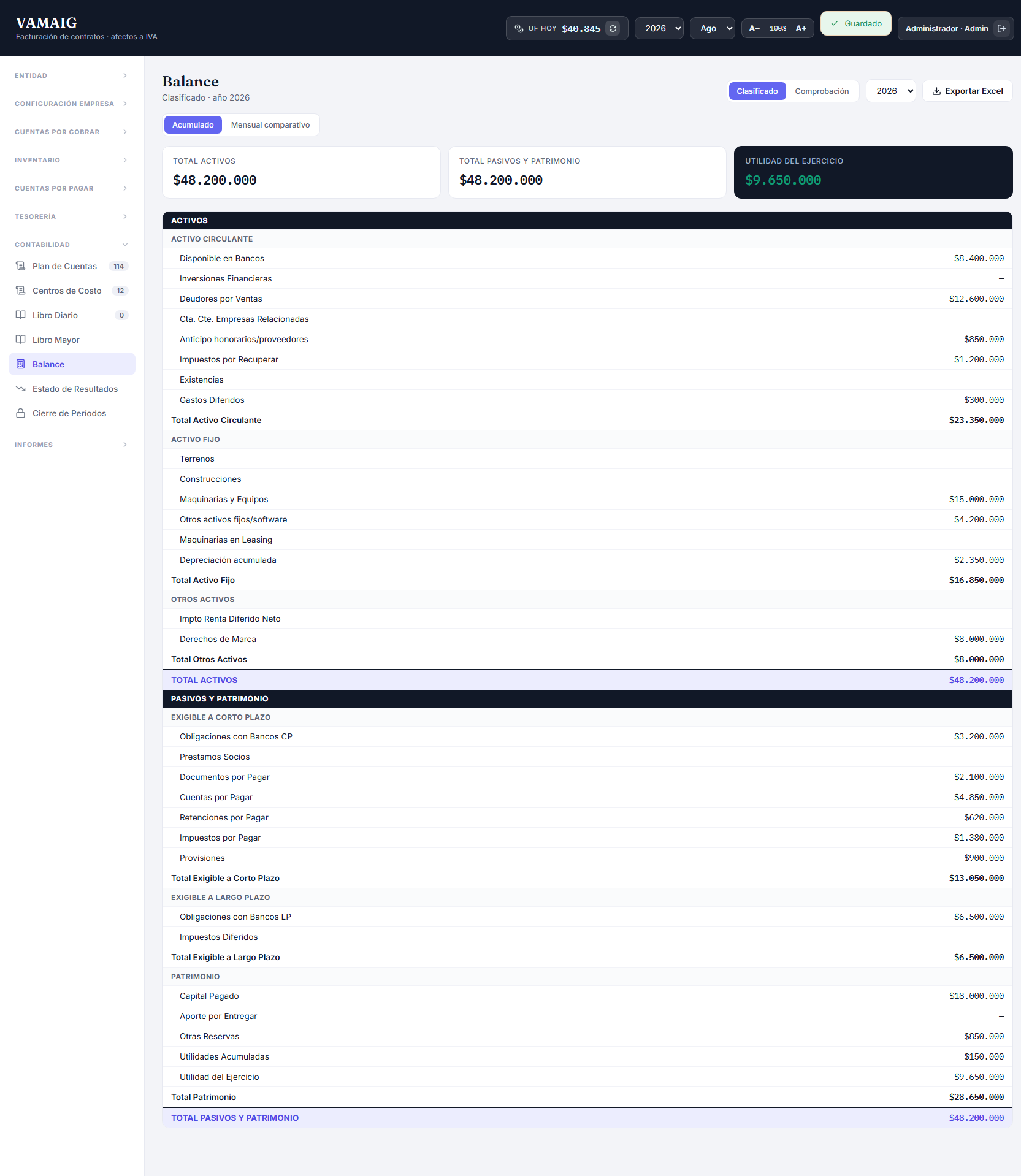Refresh the UF value icon
The width and height of the screenshot is (1021, 1176).
click(613, 28)
